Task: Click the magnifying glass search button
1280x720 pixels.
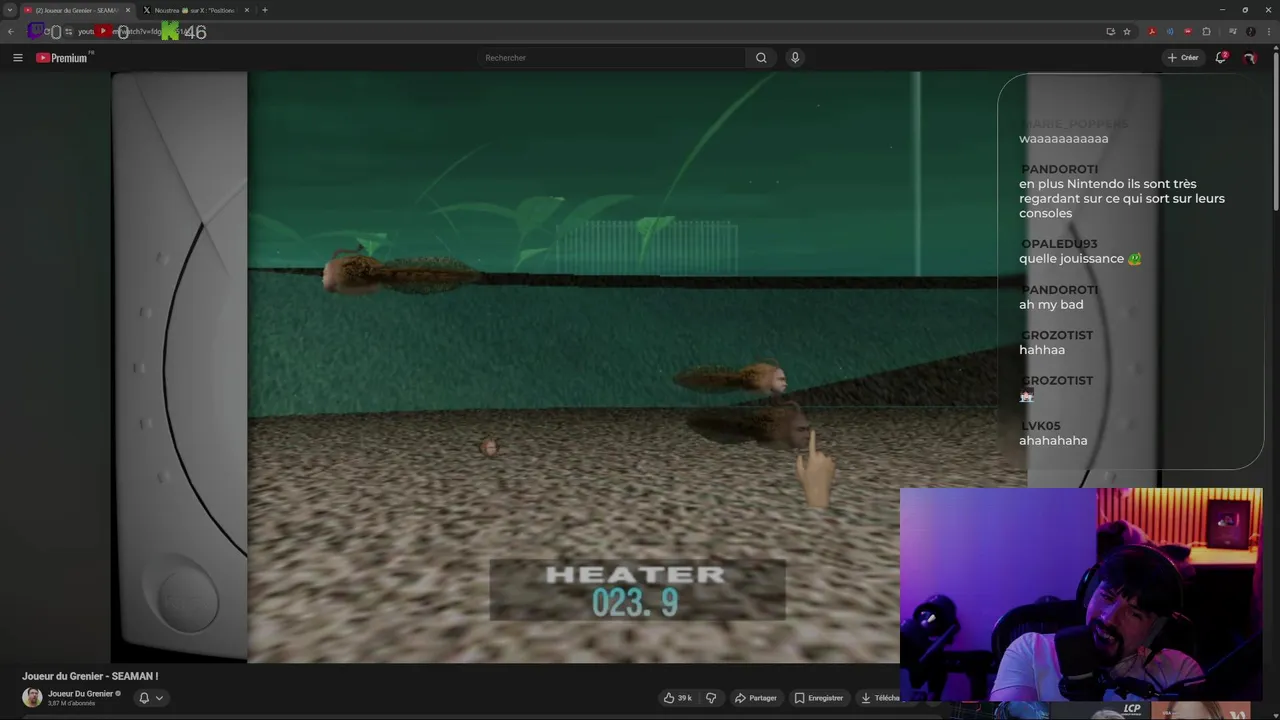Action: click(x=761, y=58)
